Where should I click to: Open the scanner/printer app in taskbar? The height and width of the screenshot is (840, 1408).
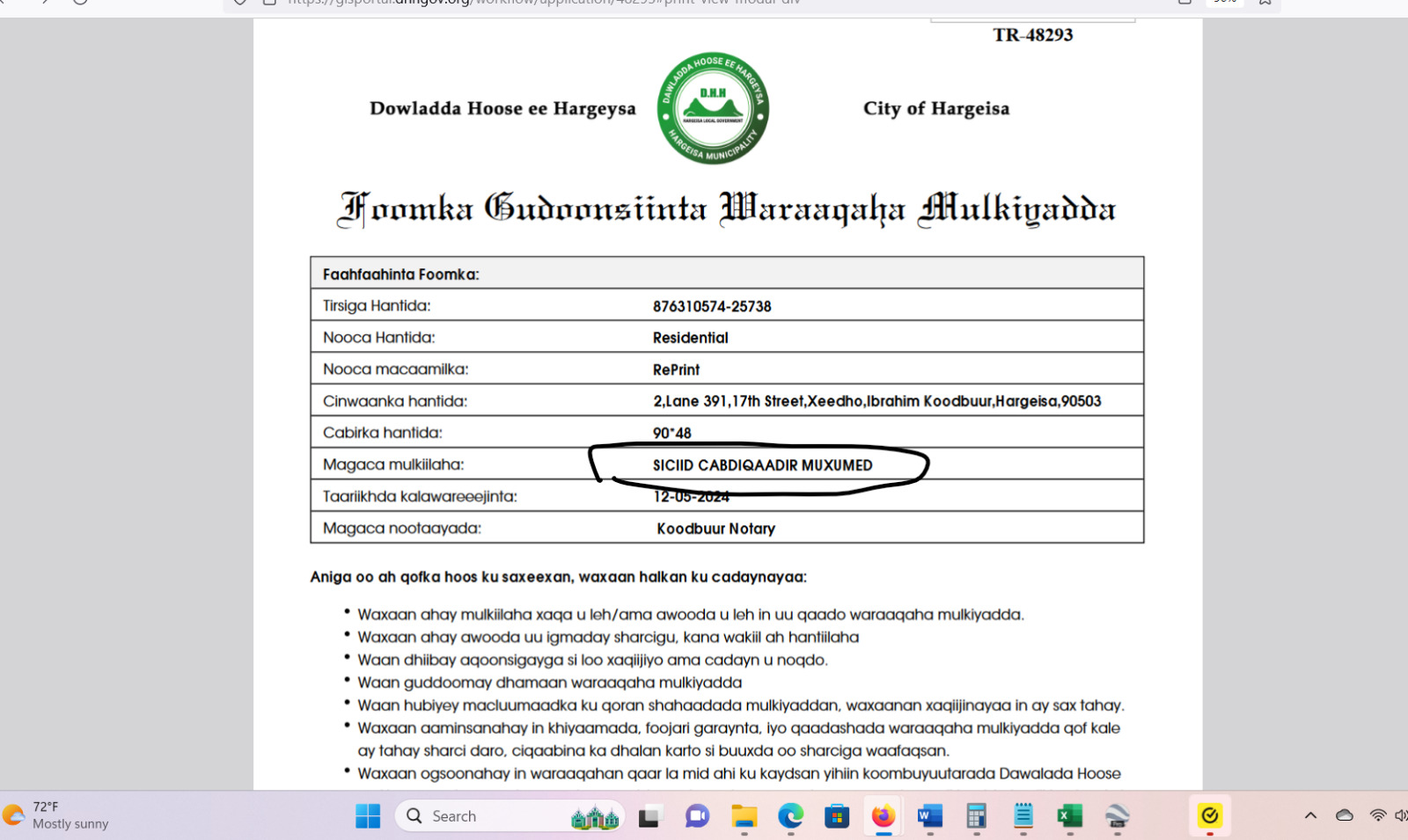pos(1118,816)
